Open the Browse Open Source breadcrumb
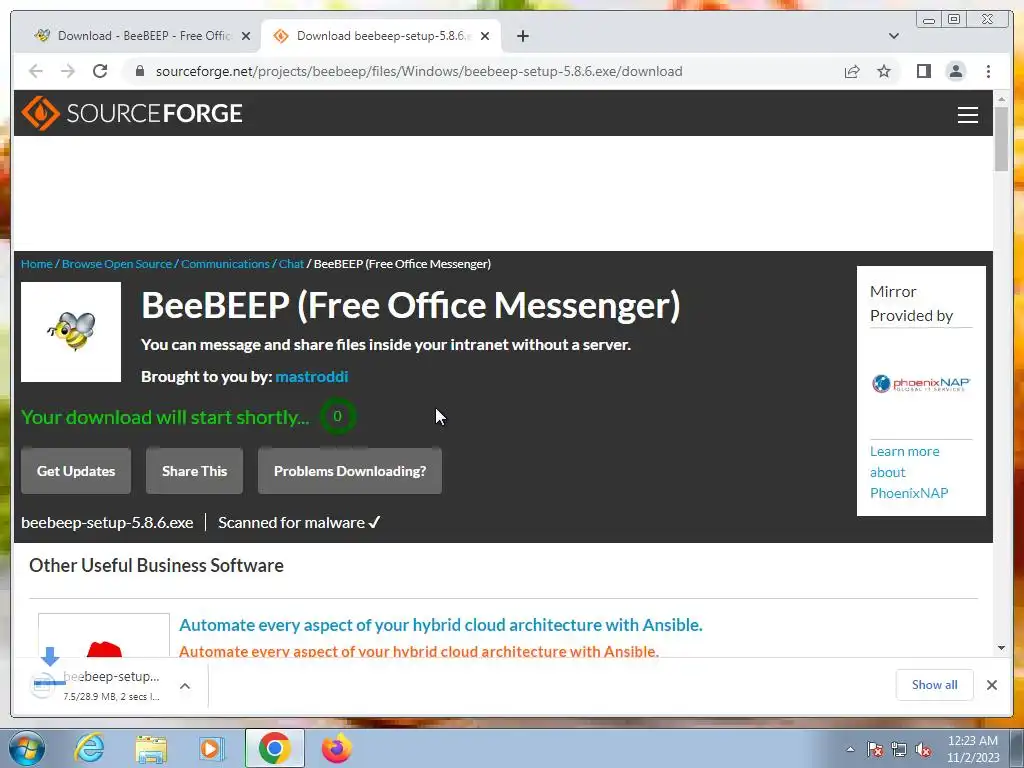Screen dimensions: 1024x768 coord(117,264)
